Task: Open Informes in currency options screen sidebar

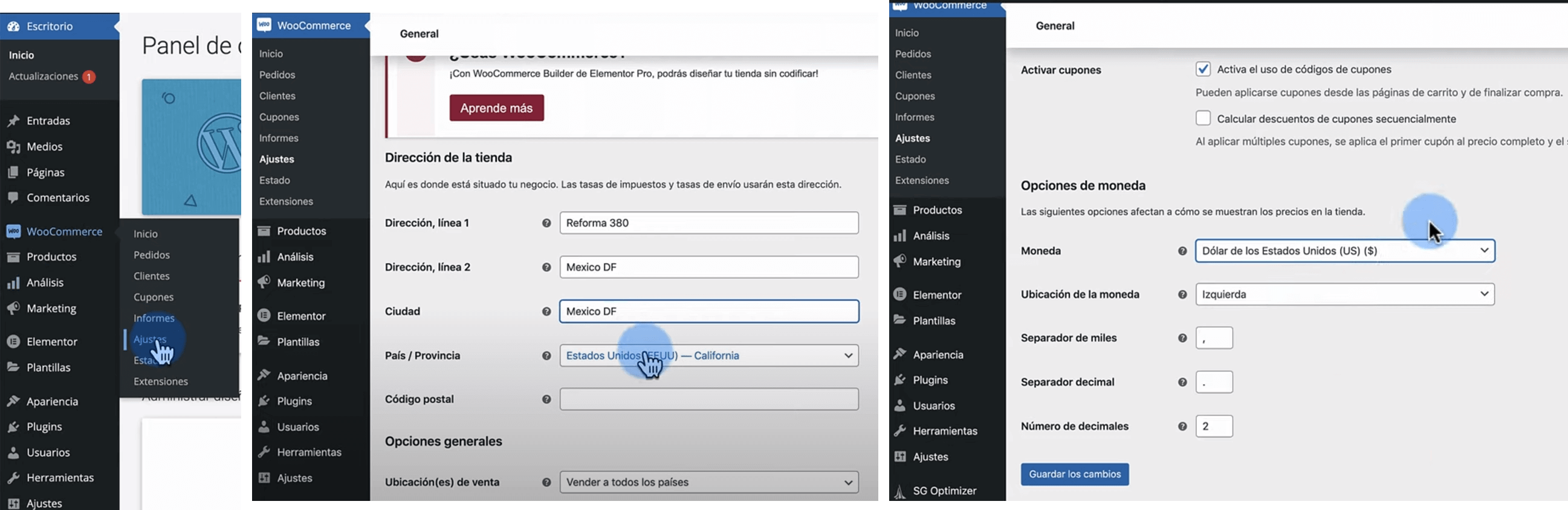Action: click(914, 117)
